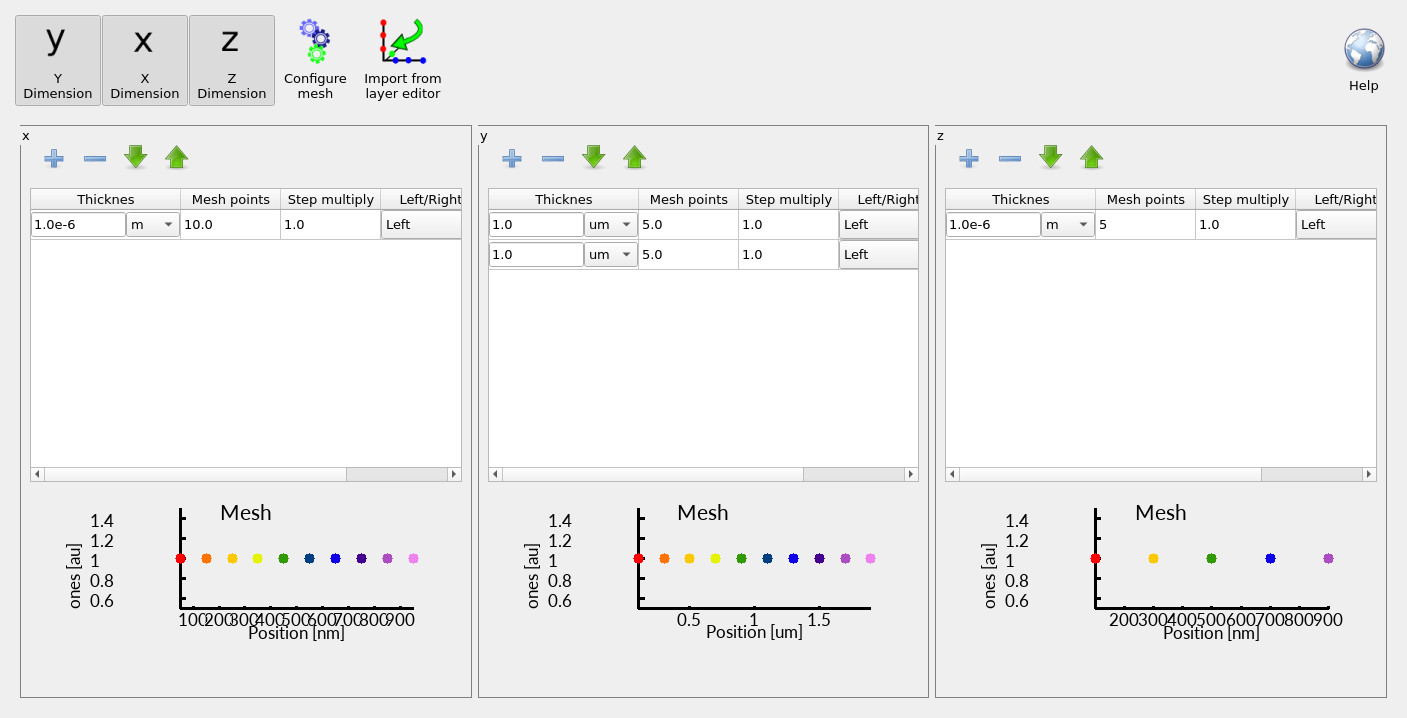Image resolution: width=1407 pixels, height=718 pixels.
Task: Switch to the Y Dimension view
Action: click(57, 60)
